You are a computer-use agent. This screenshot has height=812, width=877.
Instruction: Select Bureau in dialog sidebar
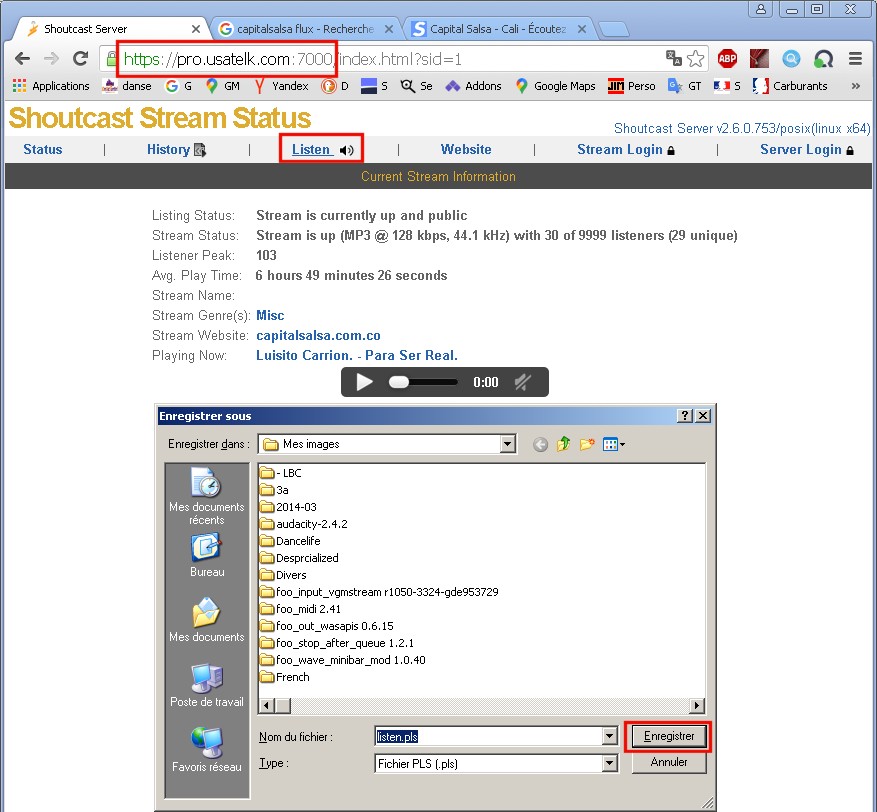click(206, 555)
